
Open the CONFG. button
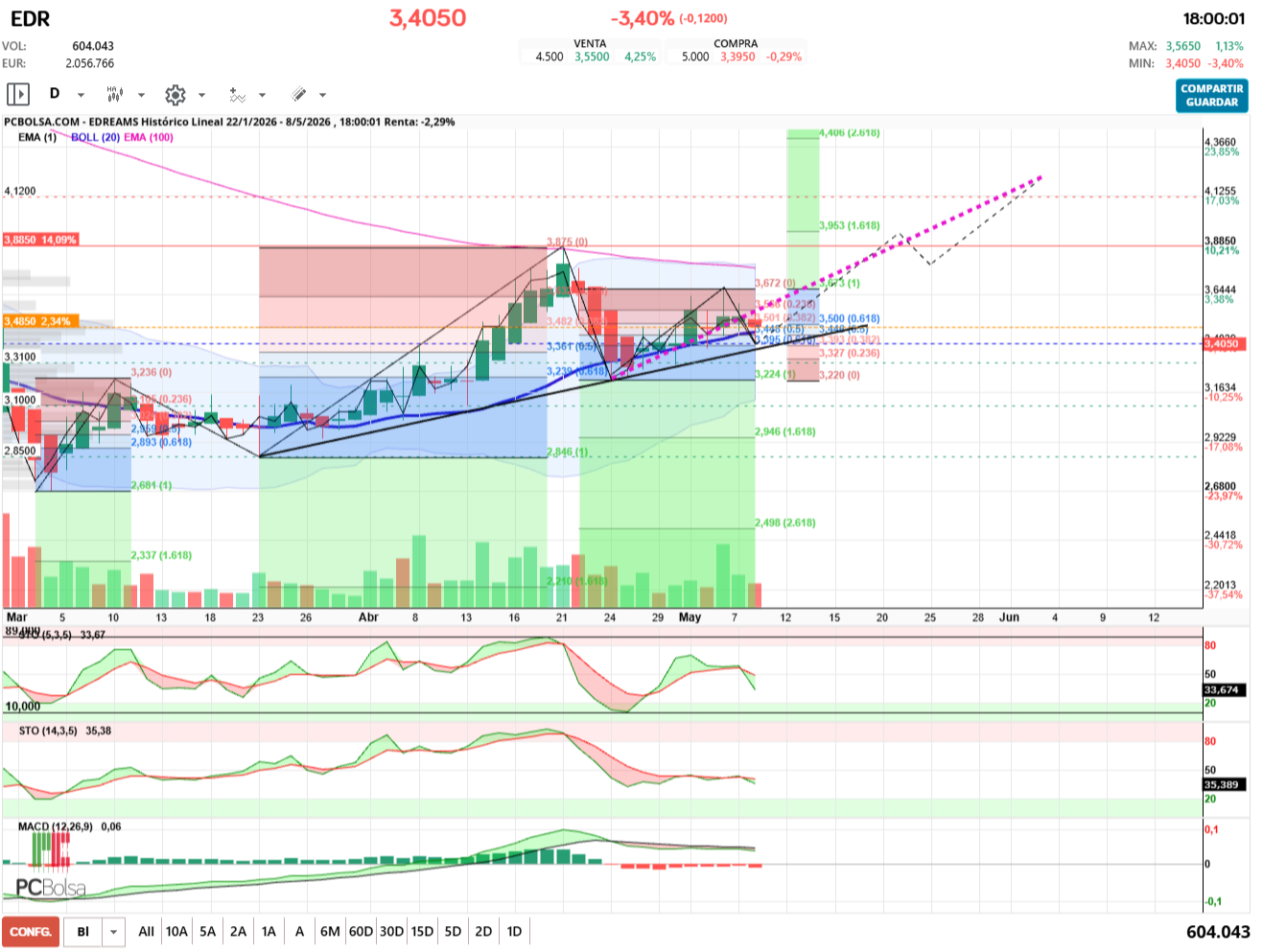[31, 932]
